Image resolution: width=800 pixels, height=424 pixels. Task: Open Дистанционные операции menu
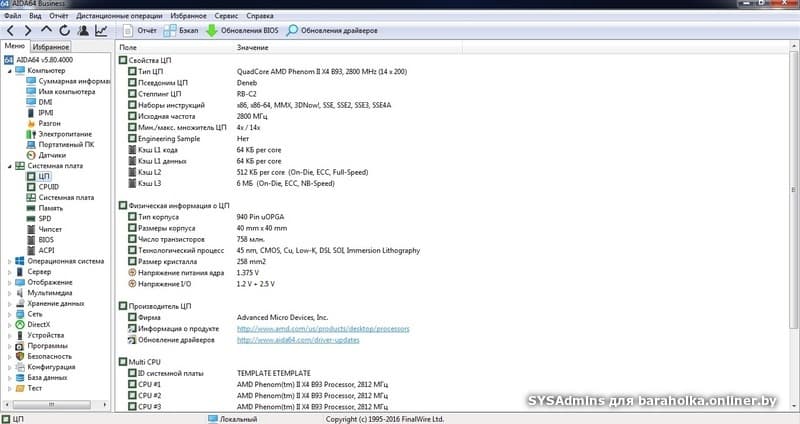[119, 16]
